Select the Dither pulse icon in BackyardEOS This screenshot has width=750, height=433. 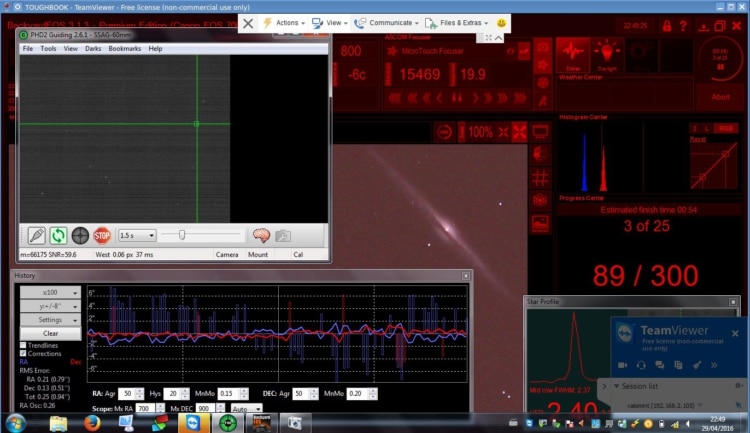[573, 56]
